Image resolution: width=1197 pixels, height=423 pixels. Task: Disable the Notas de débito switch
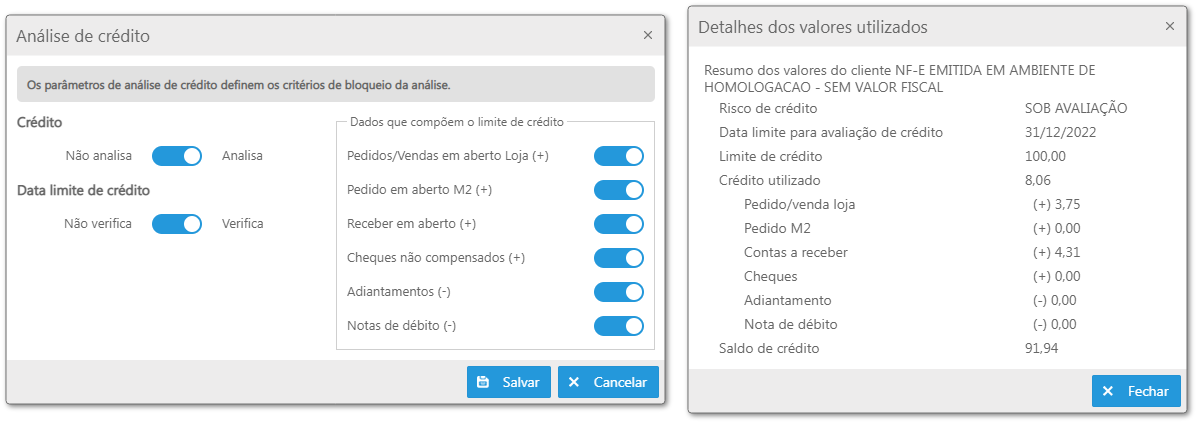pos(618,326)
